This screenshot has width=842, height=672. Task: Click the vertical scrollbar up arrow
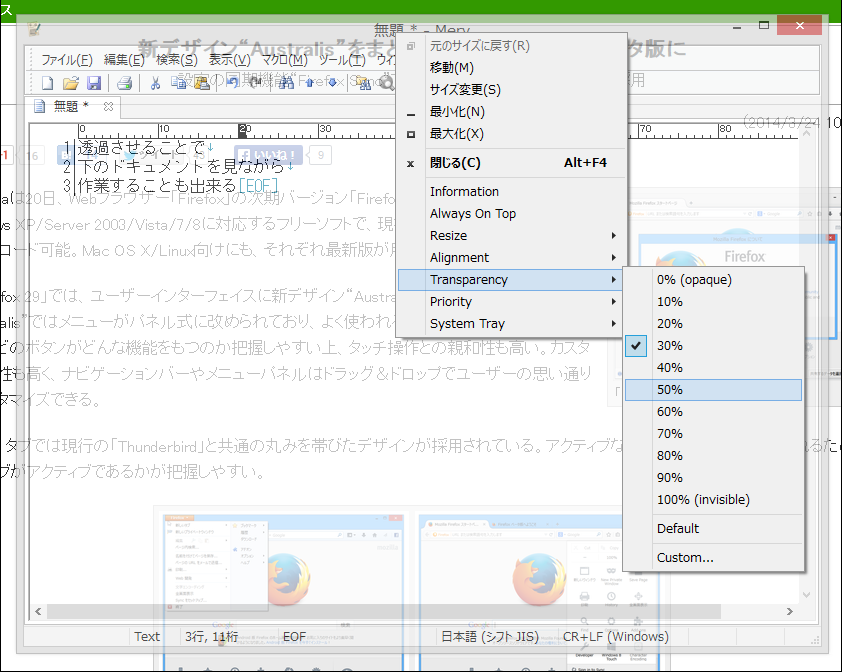(x=806, y=134)
